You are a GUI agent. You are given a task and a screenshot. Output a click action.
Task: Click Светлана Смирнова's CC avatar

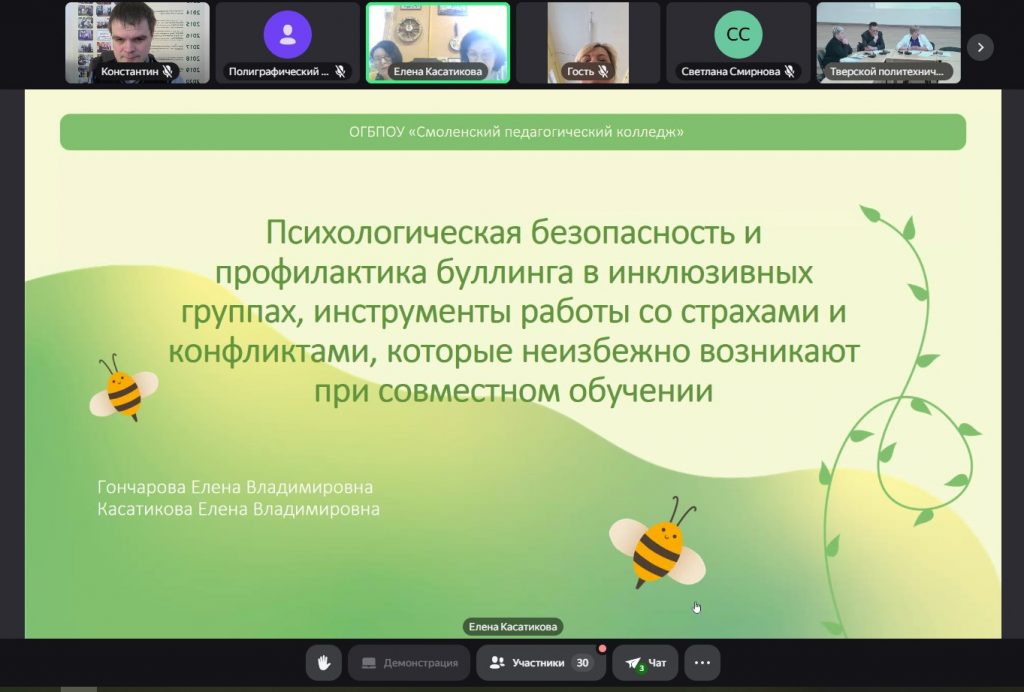click(738, 35)
